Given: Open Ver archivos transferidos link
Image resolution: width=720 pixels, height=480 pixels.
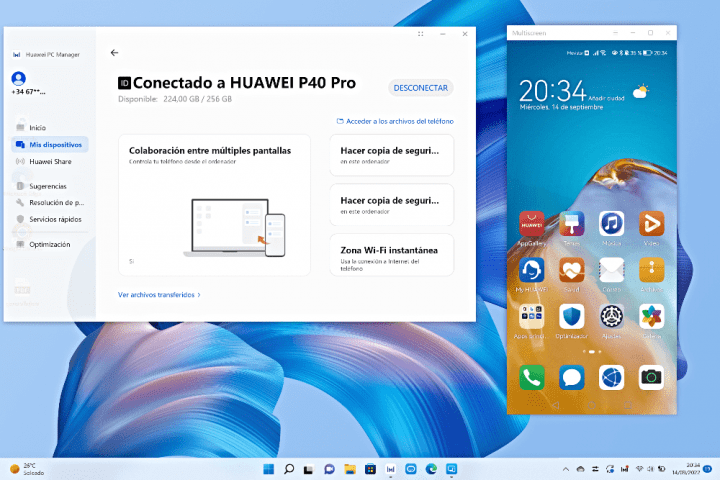Looking at the screenshot, I should 159,295.
